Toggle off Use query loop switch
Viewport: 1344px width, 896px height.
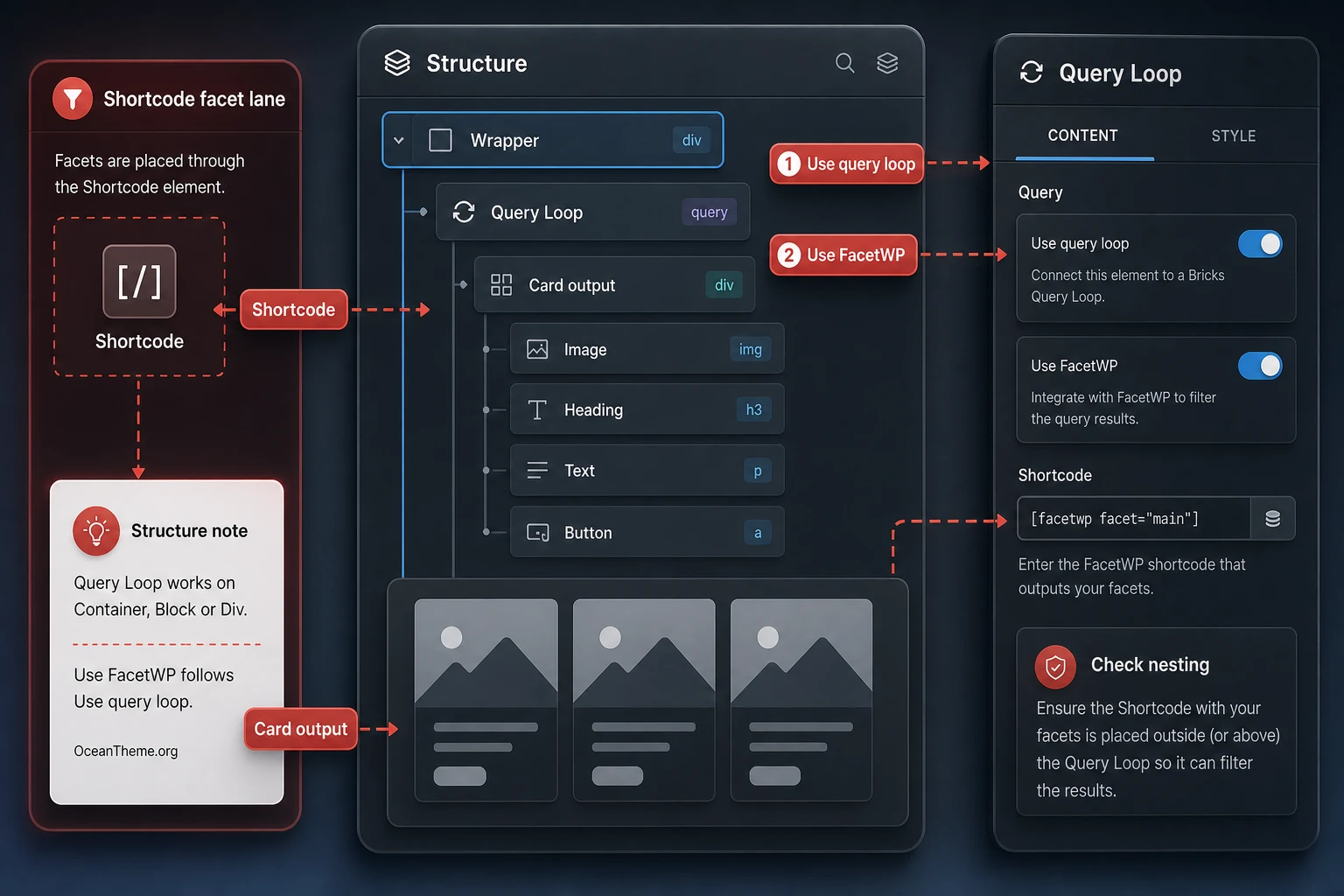(1260, 243)
